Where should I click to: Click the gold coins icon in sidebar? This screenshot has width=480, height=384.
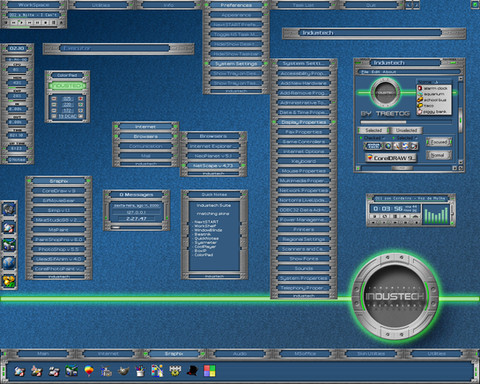point(9,281)
